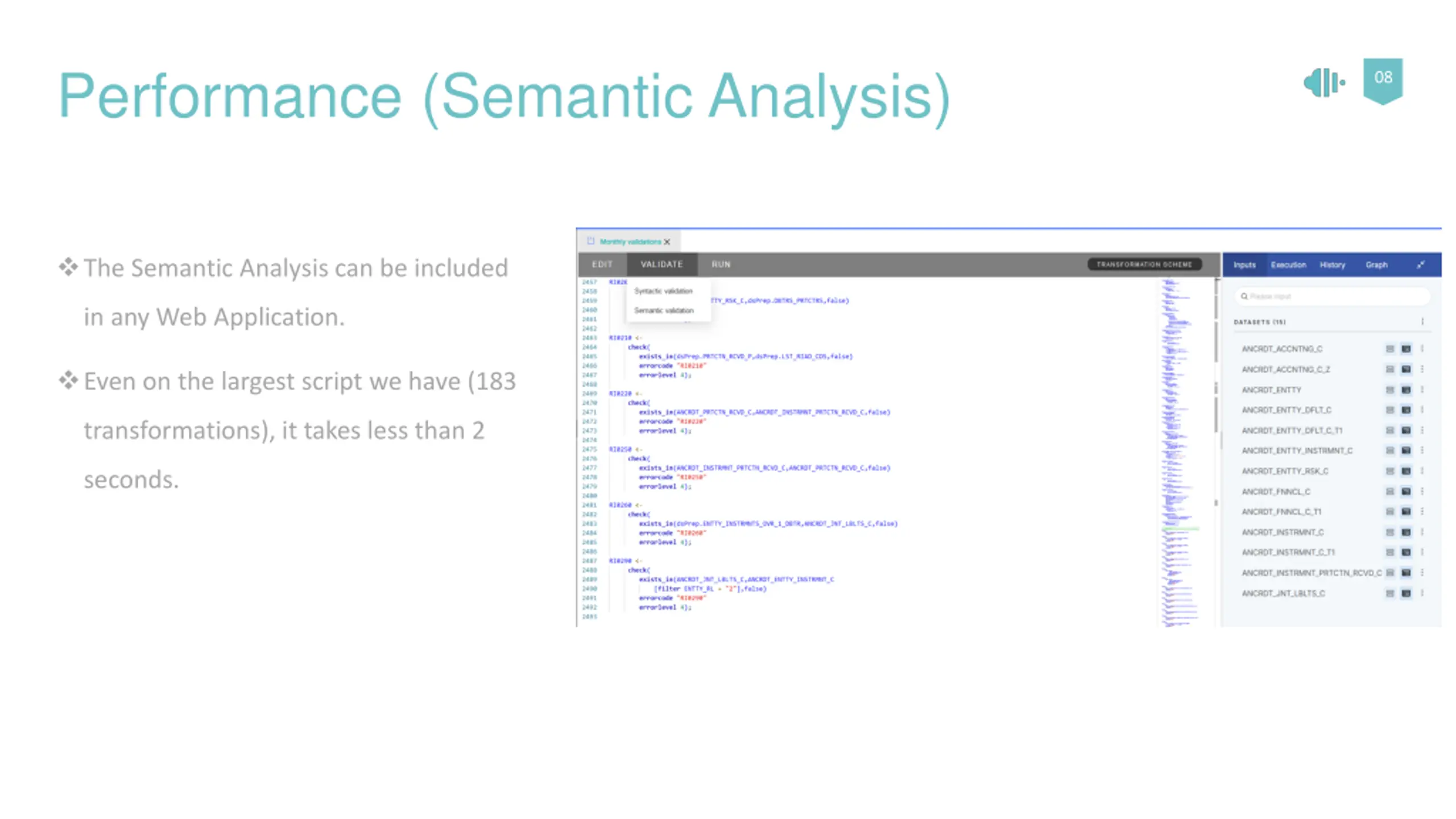Click the table icon for ANCRDT_INSTRMNT_C_T1
The height and width of the screenshot is (819, 1456).
coord(1389,552)
